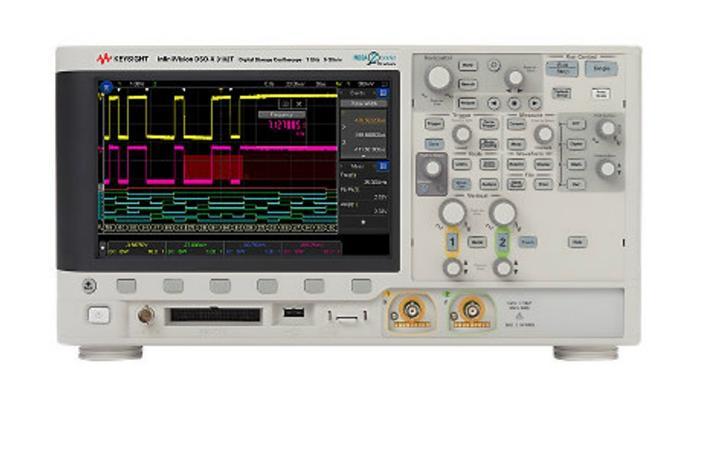Push channel 1 vertical scale knob

(453, 213)
